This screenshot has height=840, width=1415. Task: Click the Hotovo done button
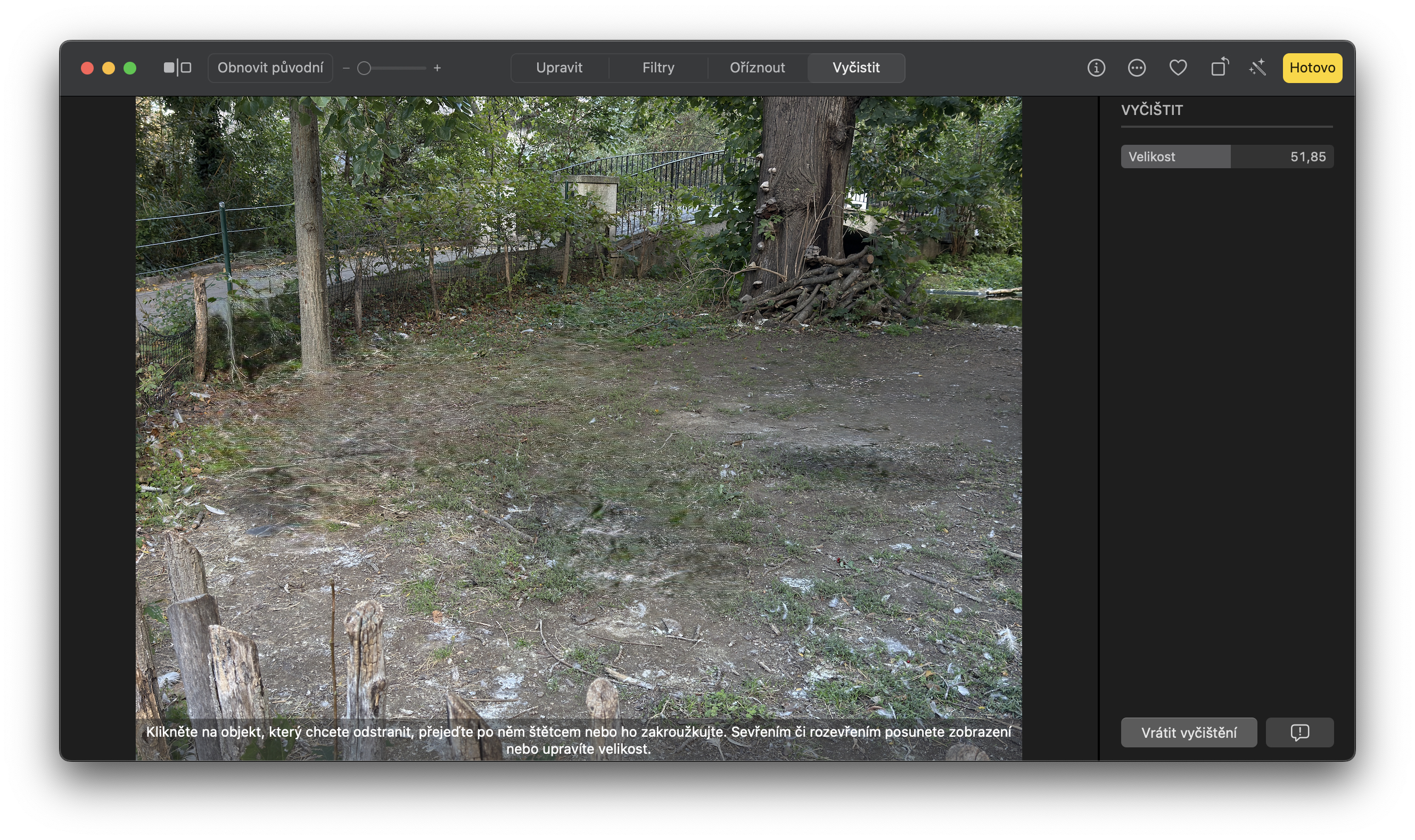1311,68
